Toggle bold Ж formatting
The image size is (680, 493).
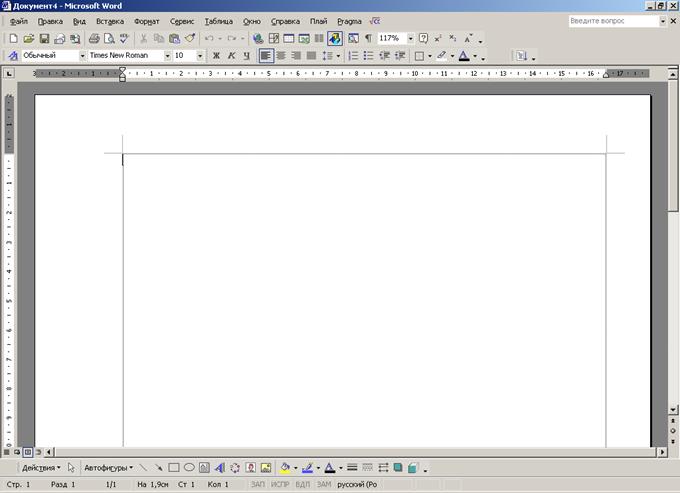pyautogui.click(x=216, y=56)
